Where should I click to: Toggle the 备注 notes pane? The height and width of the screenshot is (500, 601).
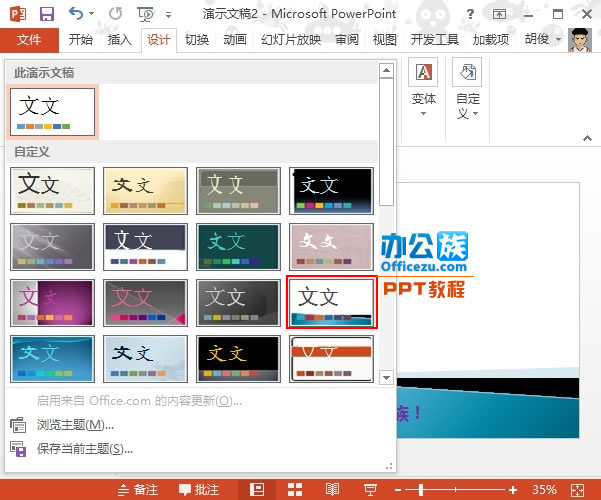point(138,490)
